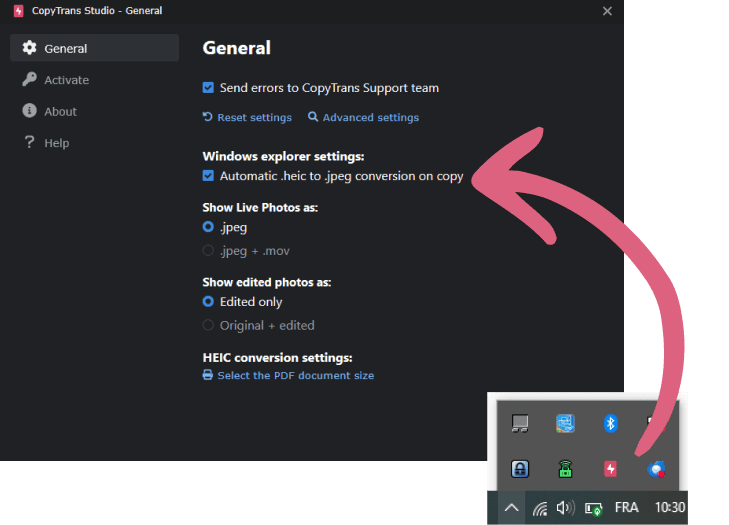Click the 10:30 clock in taskbar
The height and width of the screenshot is (525, 729).
click(669, 507)
